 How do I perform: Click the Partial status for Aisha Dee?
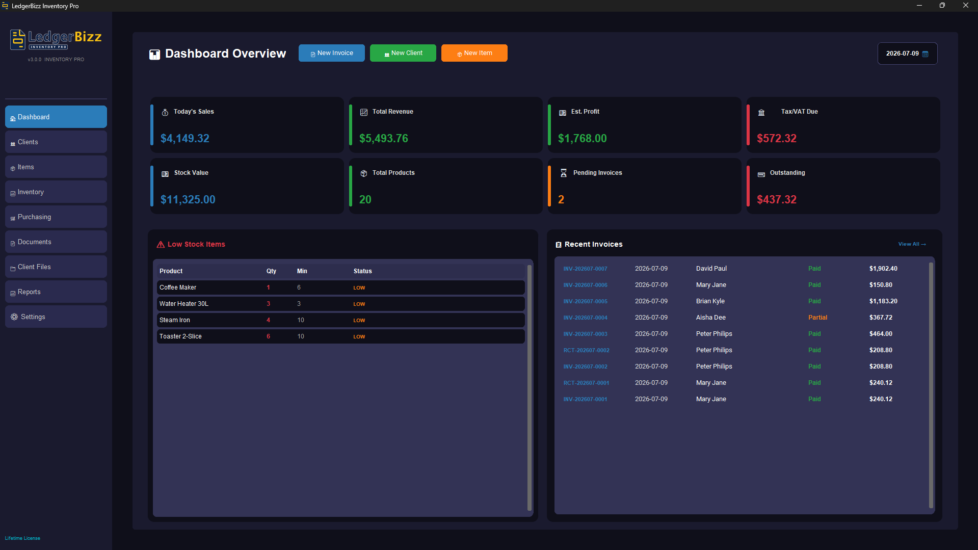click(818, 317)
